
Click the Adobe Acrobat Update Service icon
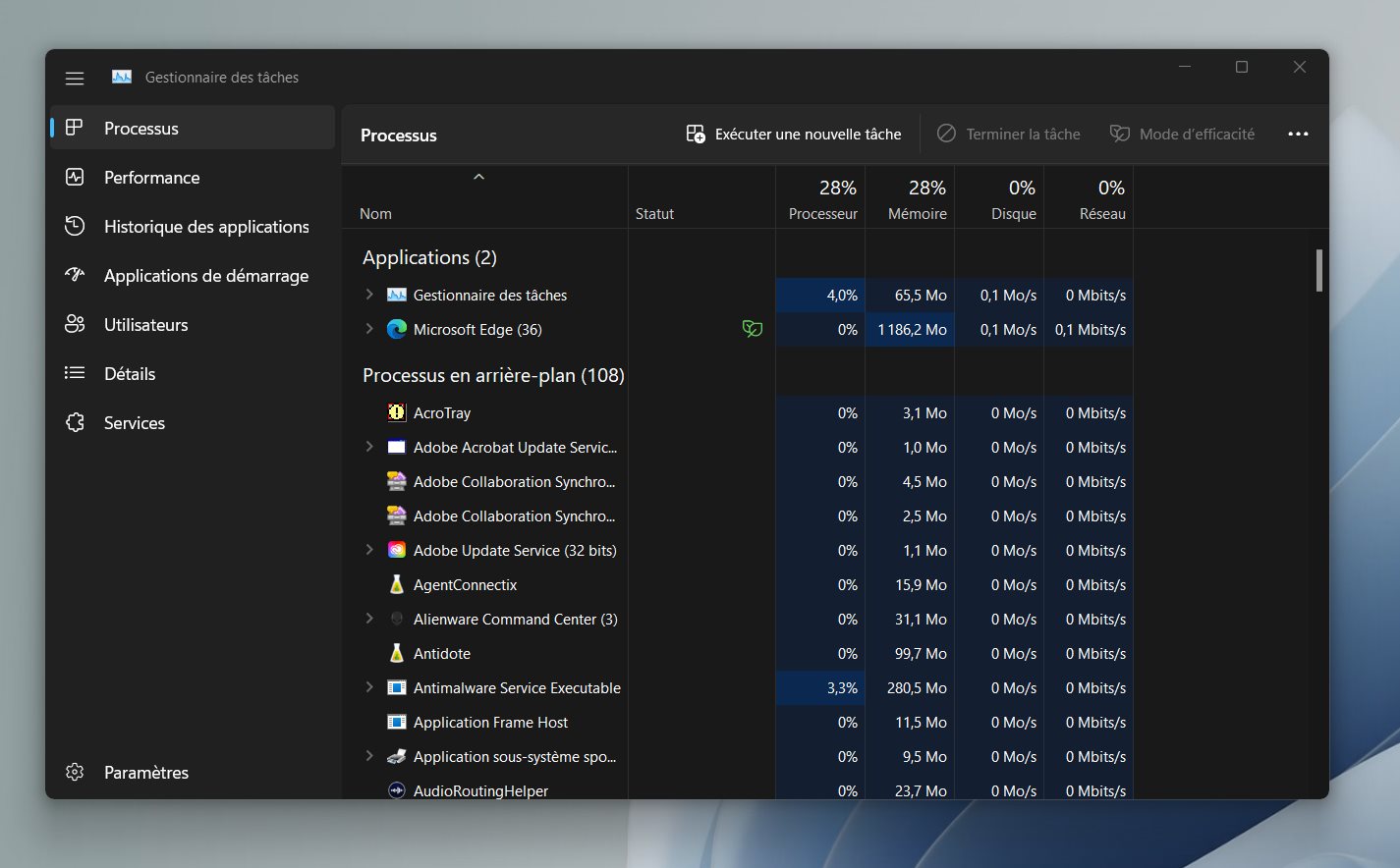click(x=397, y=447)
